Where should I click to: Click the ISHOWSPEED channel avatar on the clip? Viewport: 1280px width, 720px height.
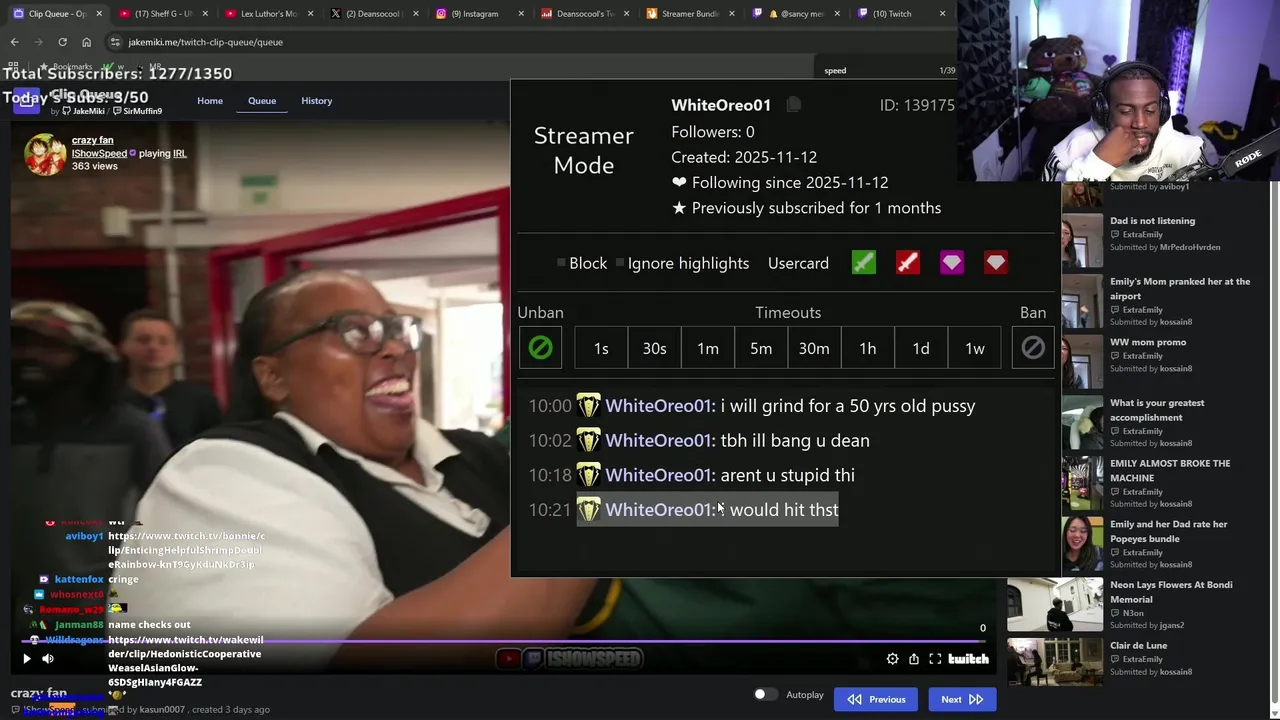coord(45,154)
